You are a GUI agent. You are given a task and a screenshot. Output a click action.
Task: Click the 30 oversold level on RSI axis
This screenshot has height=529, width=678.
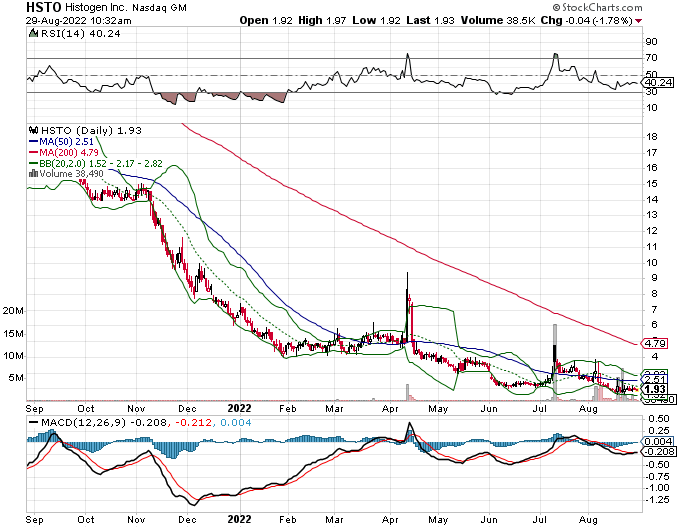click(x=652, y=92)
